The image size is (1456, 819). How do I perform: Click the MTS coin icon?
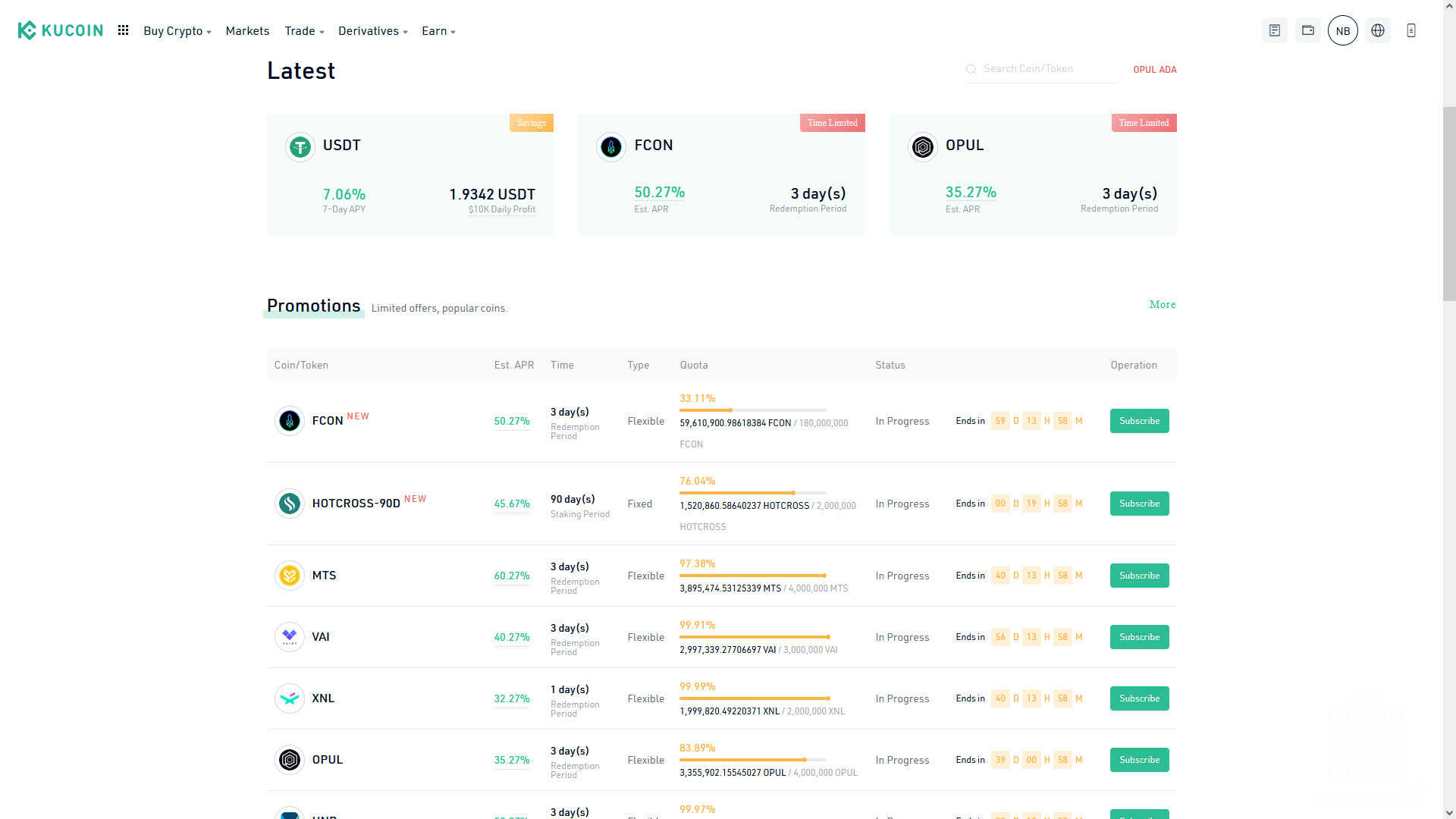tap(290, 576)
